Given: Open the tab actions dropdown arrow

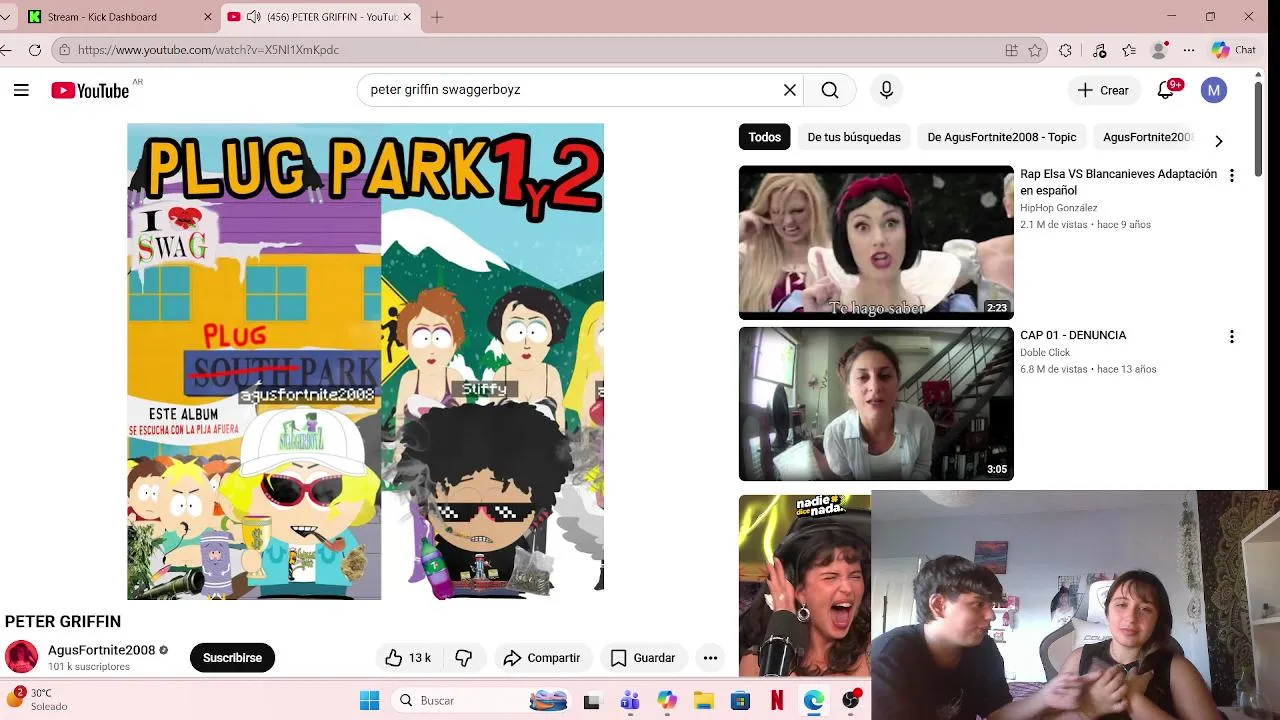Looking at the screenshot, I should [x=6, y=17].
